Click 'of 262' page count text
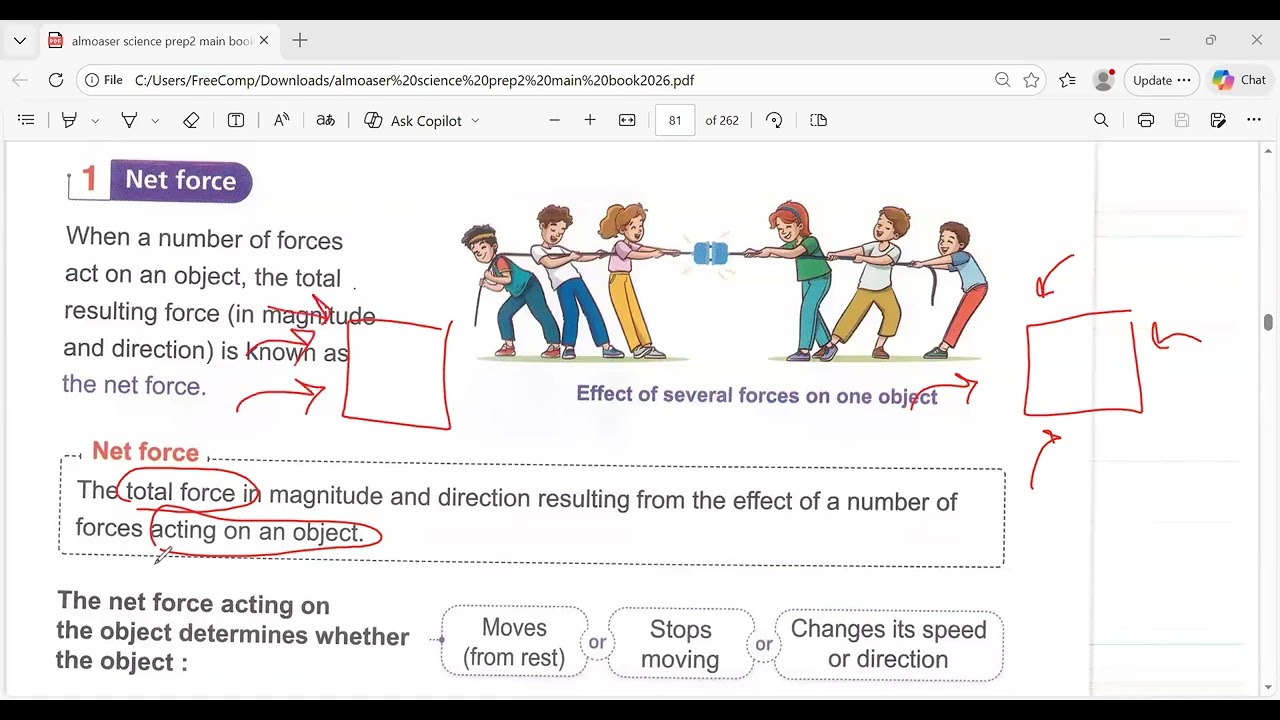The image size is (1280, 720). 722,120
